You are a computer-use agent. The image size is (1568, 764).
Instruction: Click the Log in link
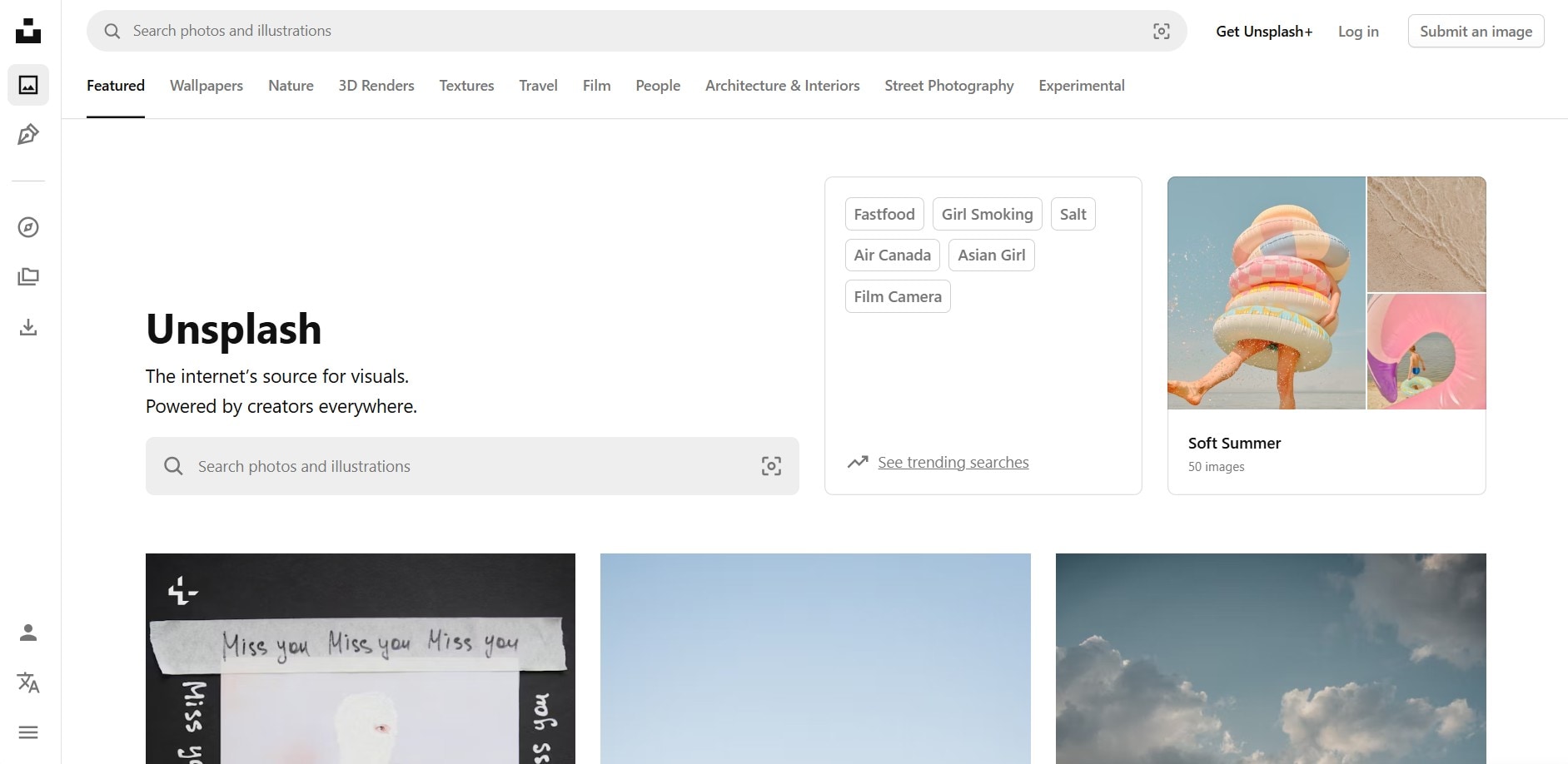point(1358,32)
